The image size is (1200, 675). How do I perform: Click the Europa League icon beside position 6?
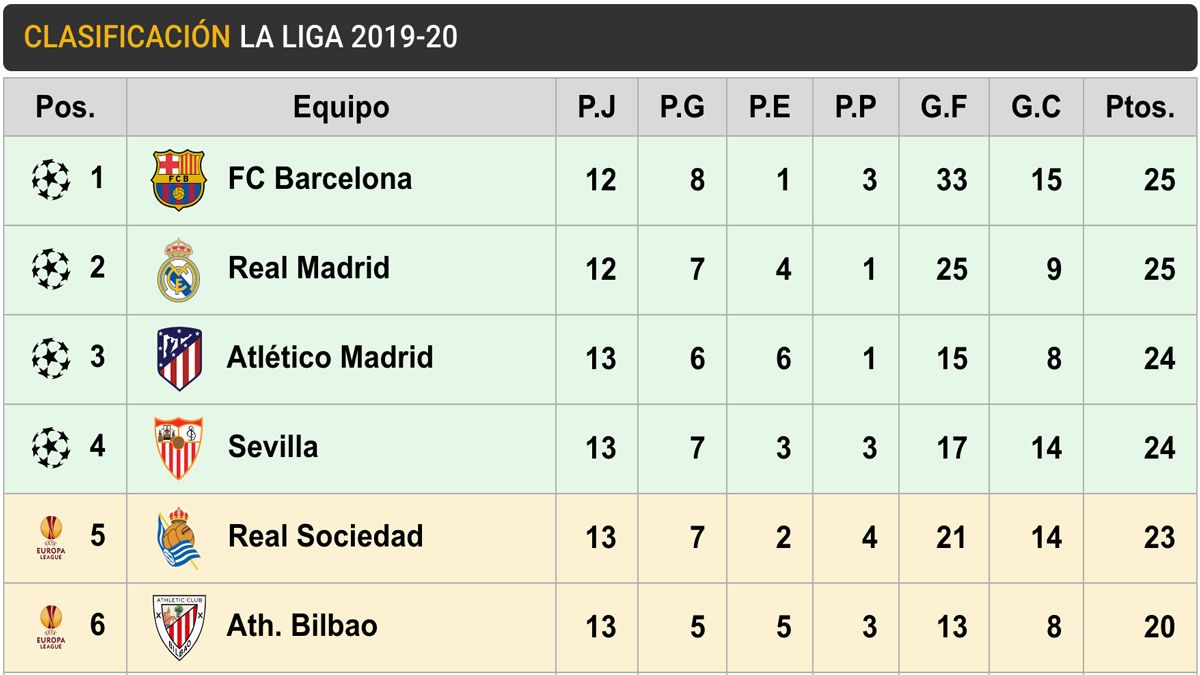coord(50,627)
